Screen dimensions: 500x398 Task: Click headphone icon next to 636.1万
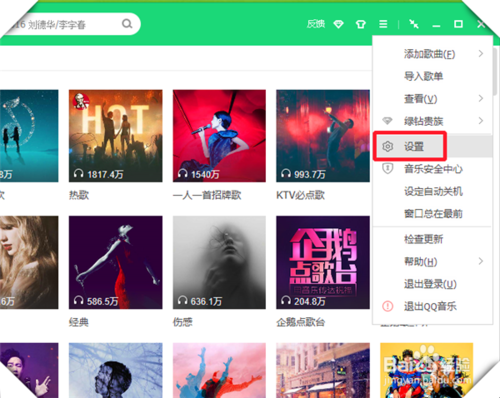point(182,300)
